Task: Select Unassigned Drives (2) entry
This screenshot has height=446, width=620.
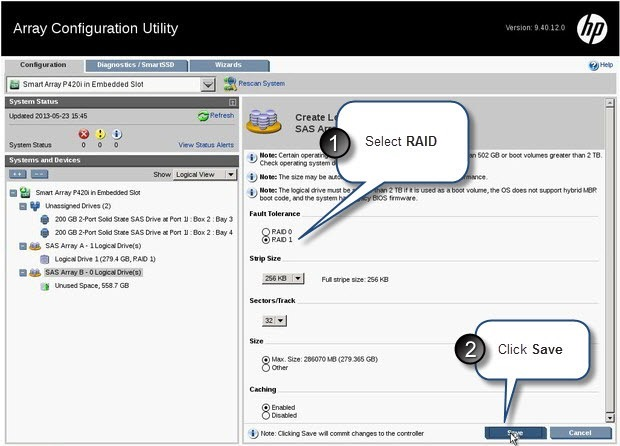Action: (78, 206)
